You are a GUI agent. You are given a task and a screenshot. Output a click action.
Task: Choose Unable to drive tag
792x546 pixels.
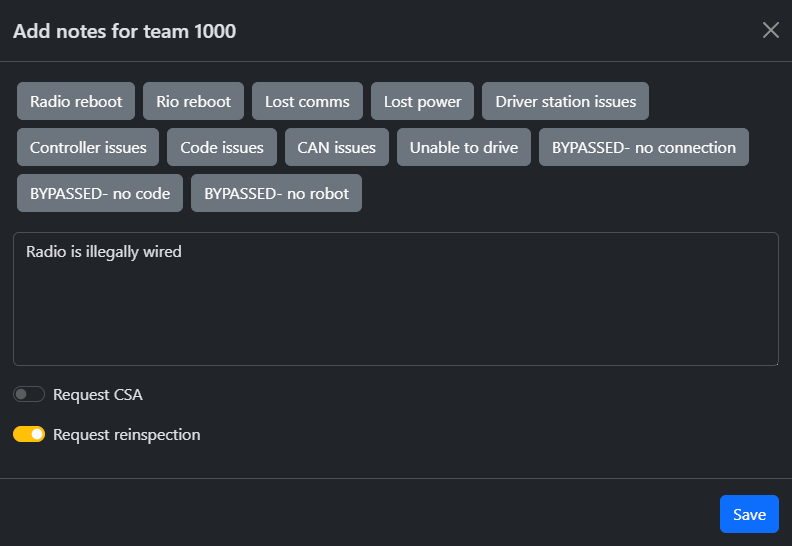point(464,147)
